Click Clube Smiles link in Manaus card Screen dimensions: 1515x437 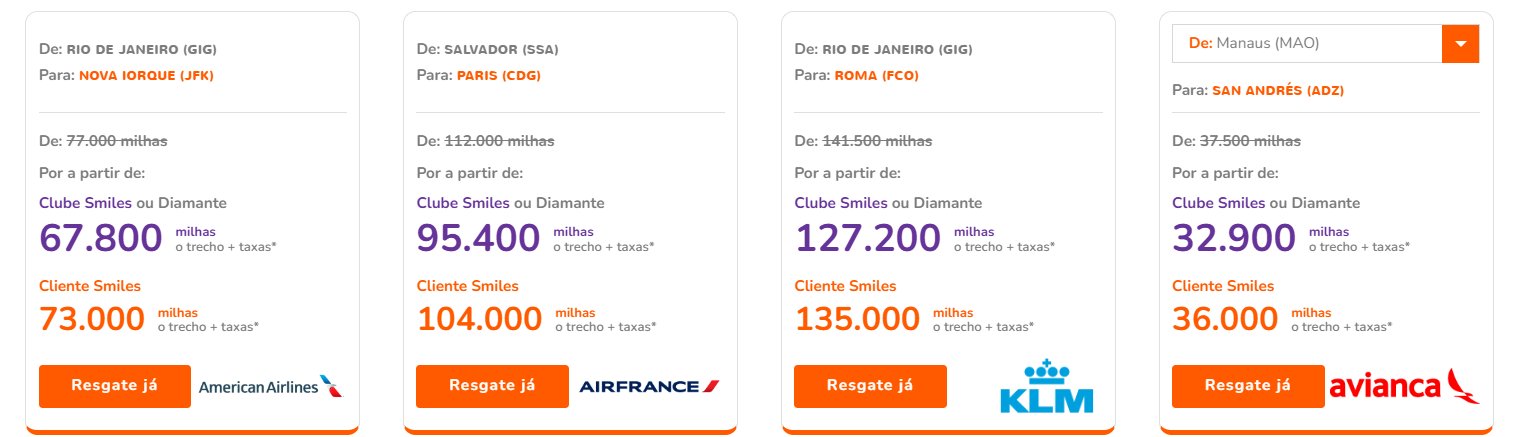[x=1218, y=203]
